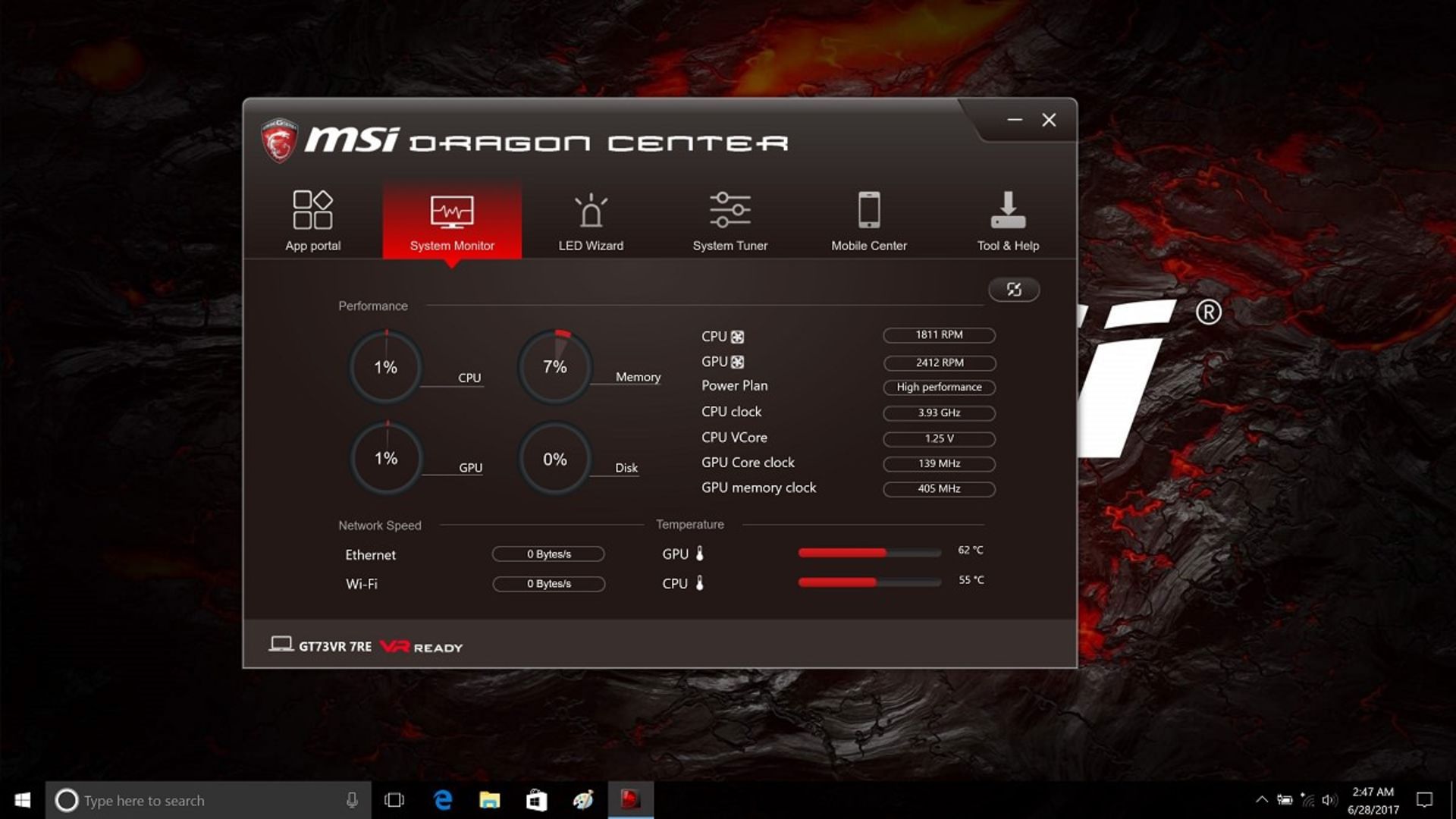The height and width of the screenshot is (819, 1456).
Task: Select the CPU fan RPM indicator
Action: (936, 334)
